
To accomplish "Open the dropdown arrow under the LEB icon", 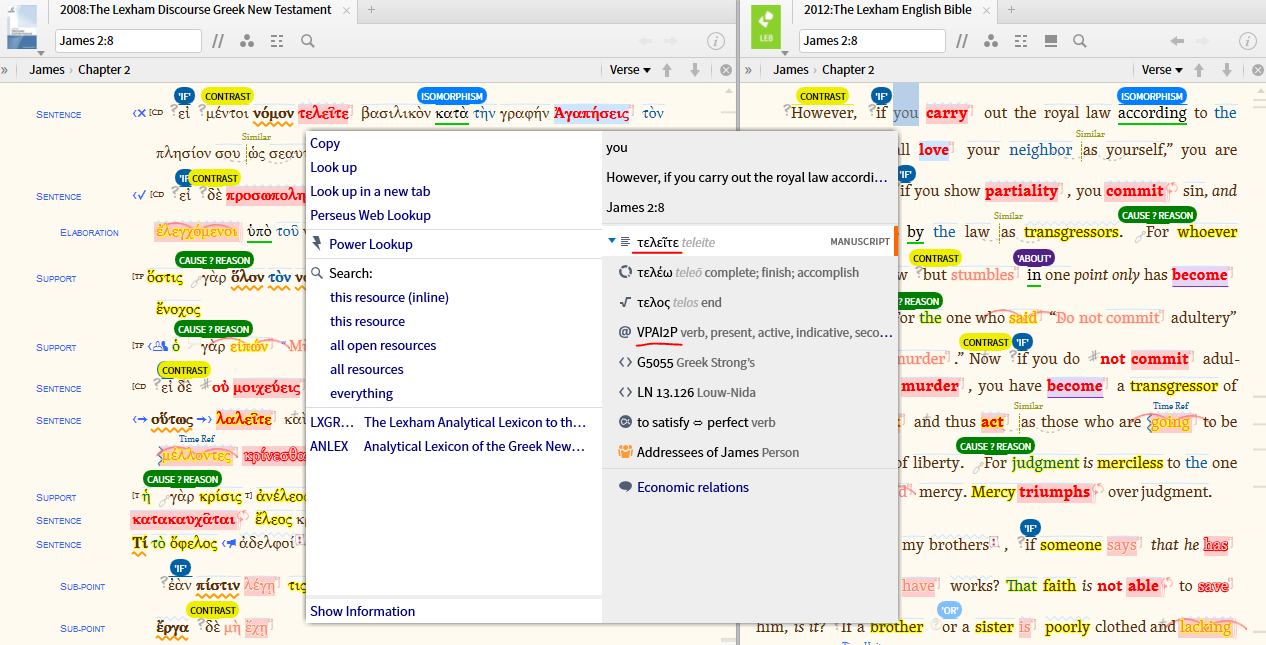I will [785, 53].
